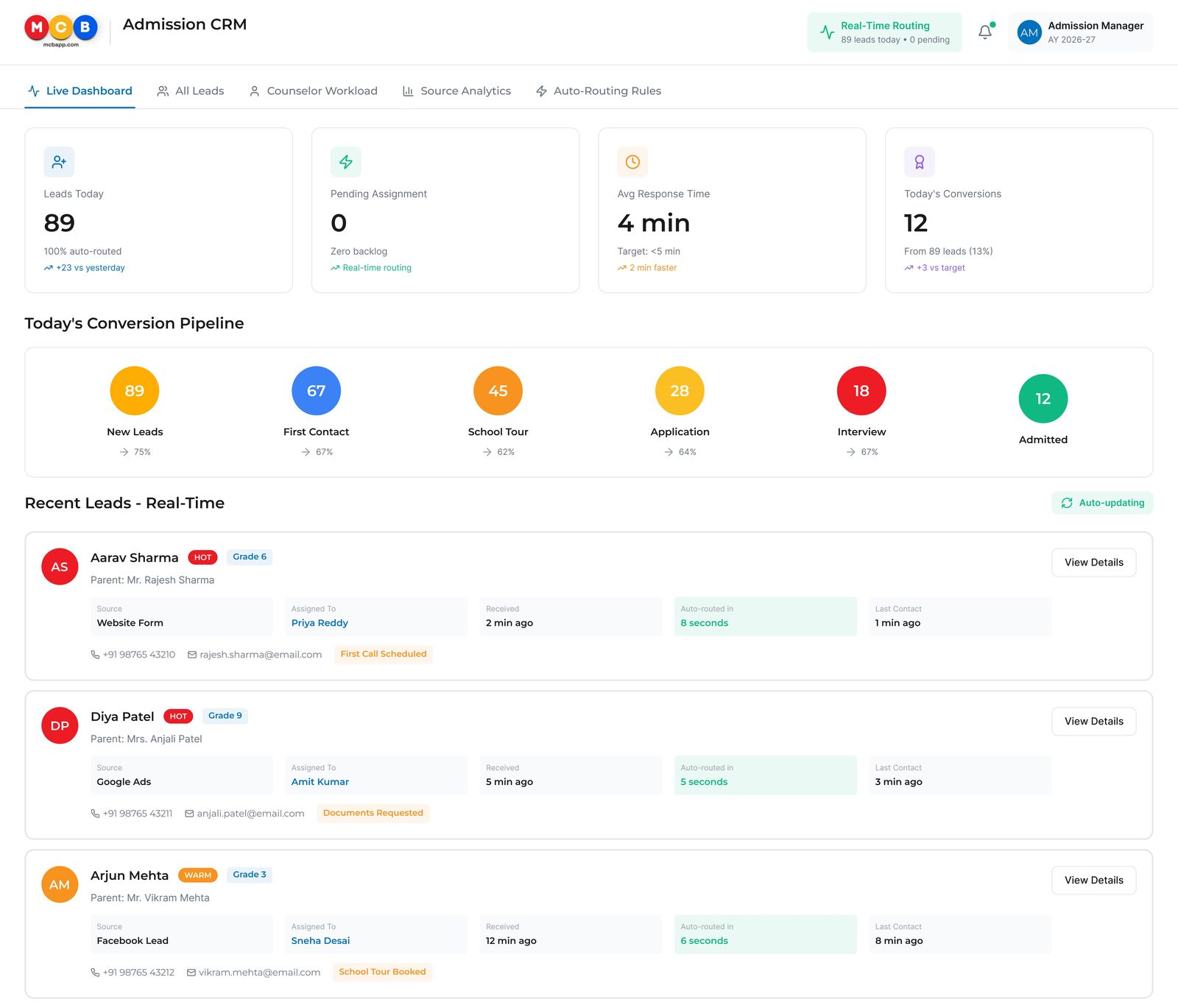Screen dimensions: 1178x1008
Task: Click the 45 School Tour pipeline circle
Action: click(x=498, y=391)
